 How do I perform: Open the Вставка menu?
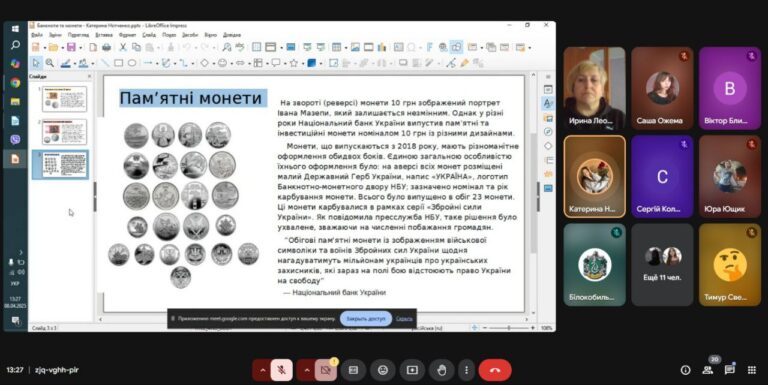pyautogui.click(x=104, y=35)
